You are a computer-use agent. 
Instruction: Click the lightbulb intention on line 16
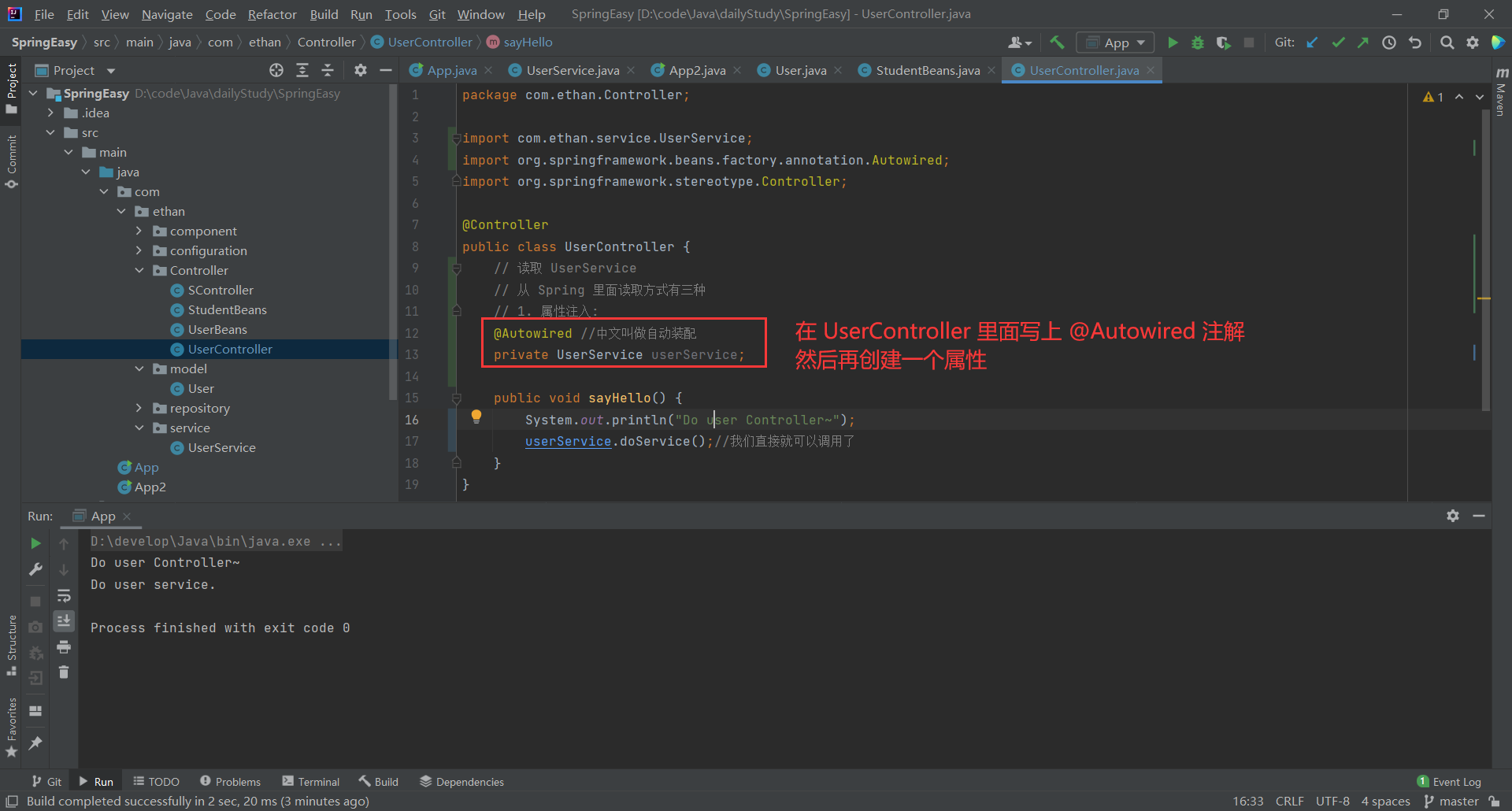pos(476,417)
